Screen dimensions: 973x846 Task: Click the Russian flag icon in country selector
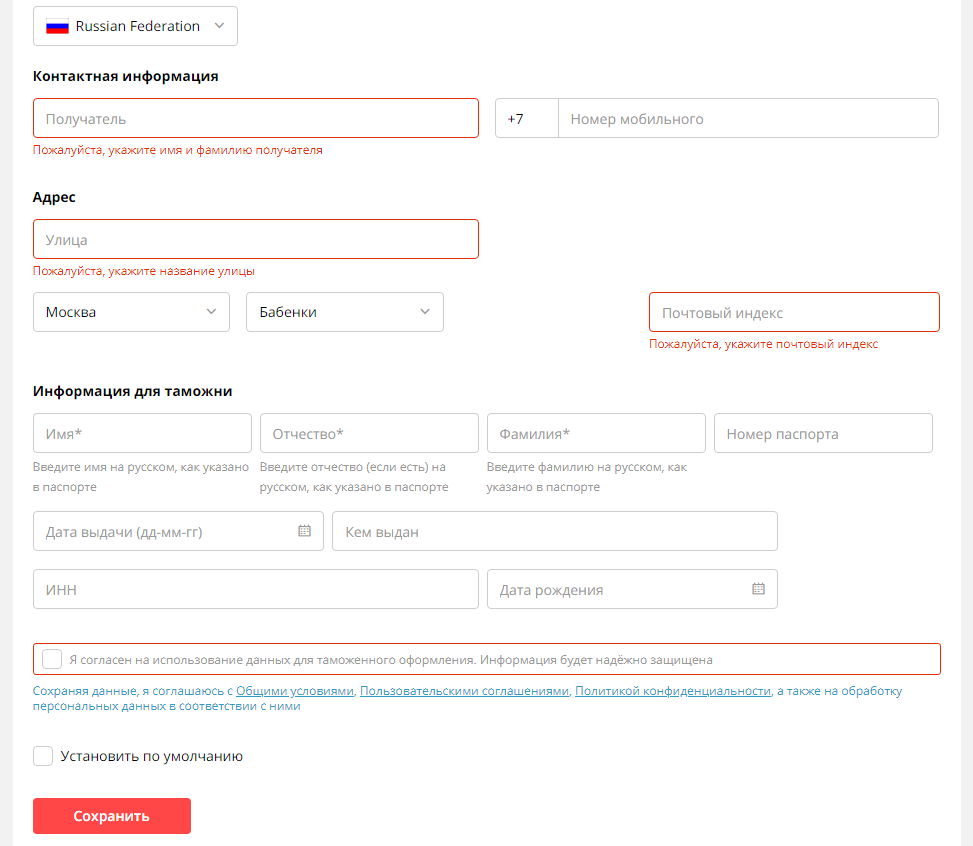pos(57,27)
